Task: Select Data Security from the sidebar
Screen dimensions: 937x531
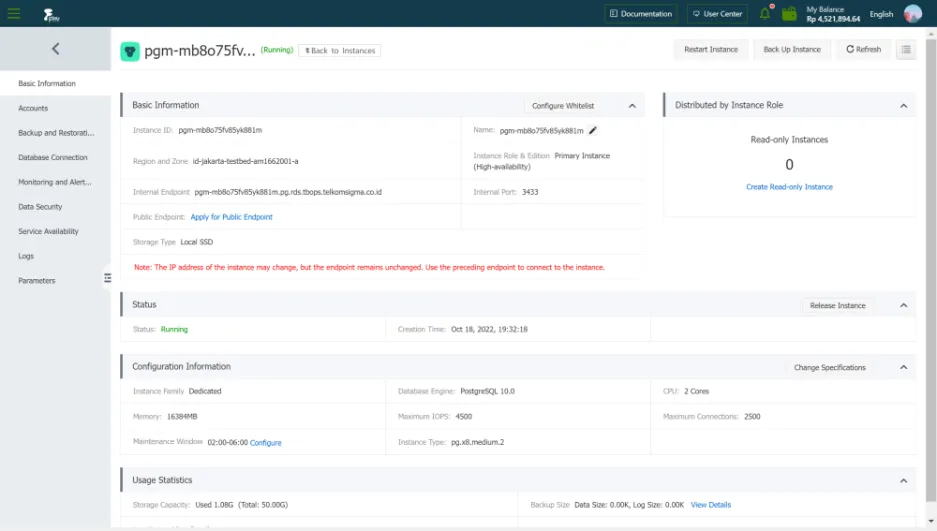Action: [x=40, y=207]
